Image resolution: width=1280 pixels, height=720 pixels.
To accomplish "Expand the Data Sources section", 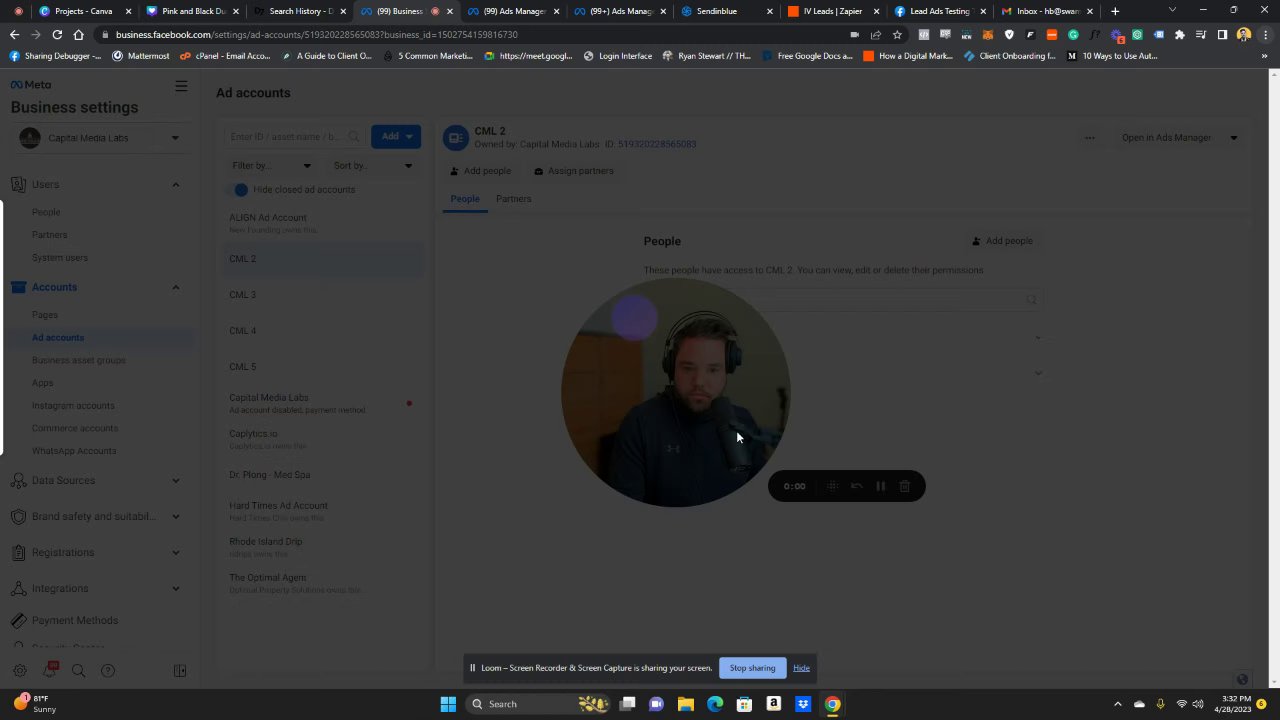I will point(175,481).
